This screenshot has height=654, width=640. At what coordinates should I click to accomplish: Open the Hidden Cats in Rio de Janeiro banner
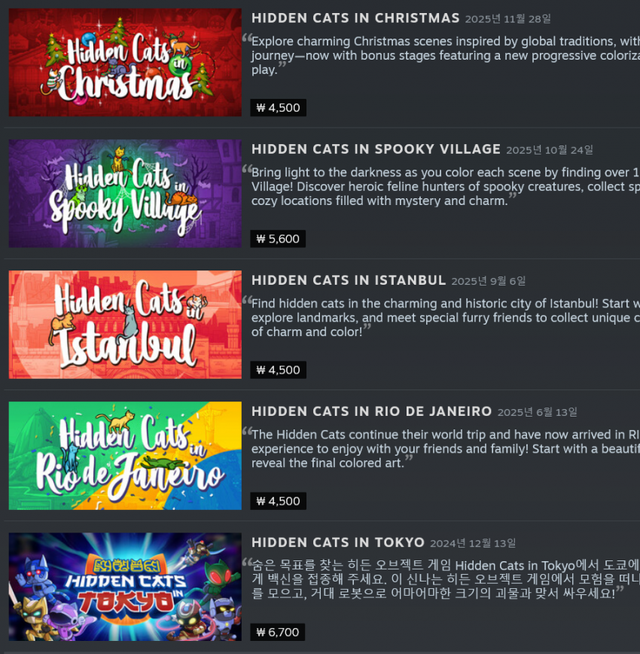(125, 455)
